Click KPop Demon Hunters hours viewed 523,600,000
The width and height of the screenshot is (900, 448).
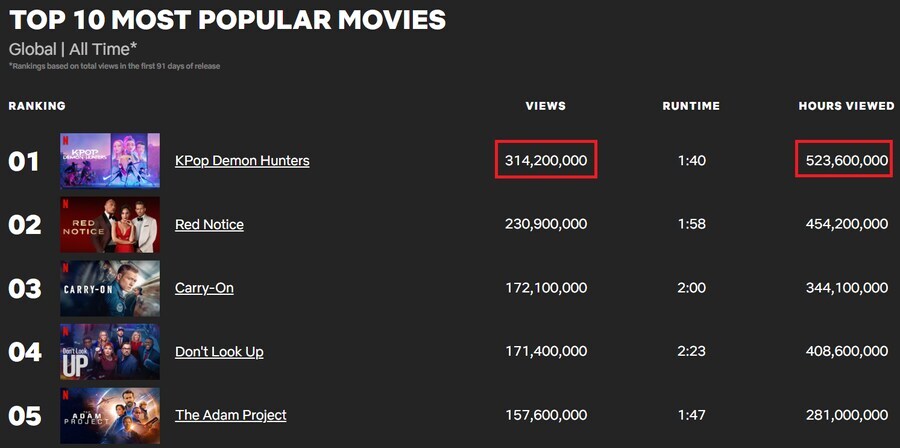[x=846, y=161]
